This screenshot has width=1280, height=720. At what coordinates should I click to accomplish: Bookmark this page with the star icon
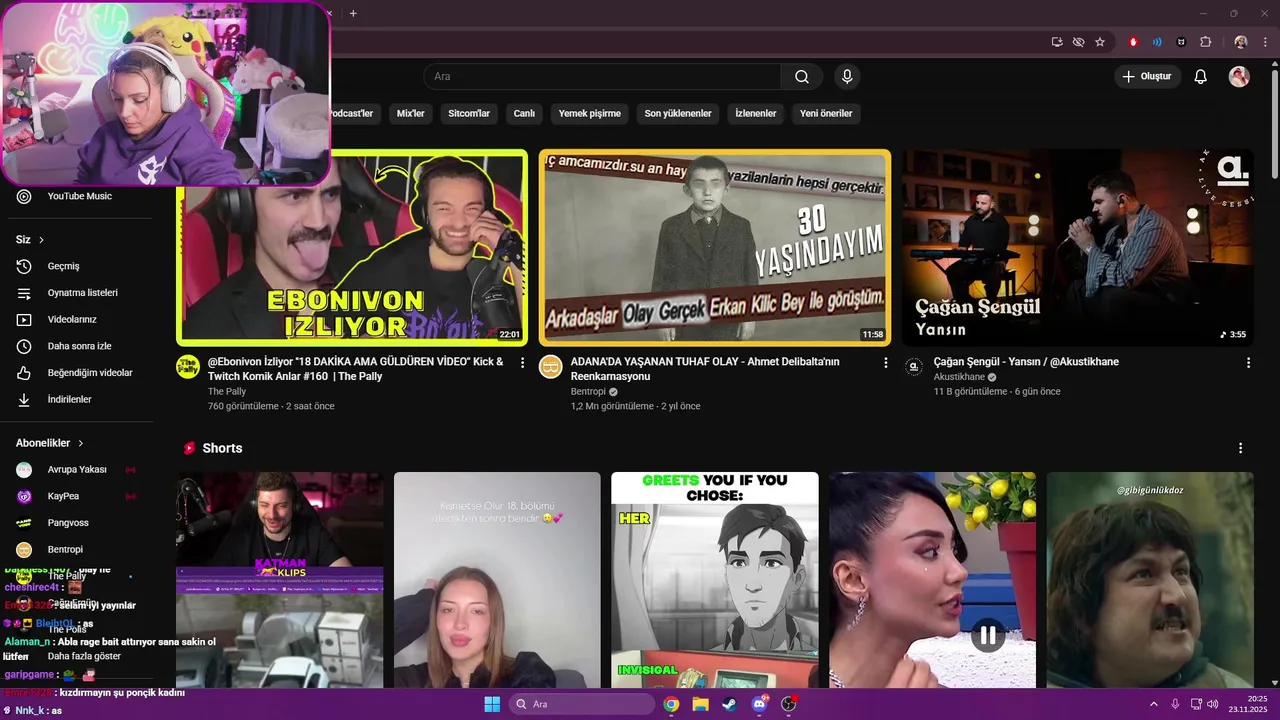[1100, 42]
